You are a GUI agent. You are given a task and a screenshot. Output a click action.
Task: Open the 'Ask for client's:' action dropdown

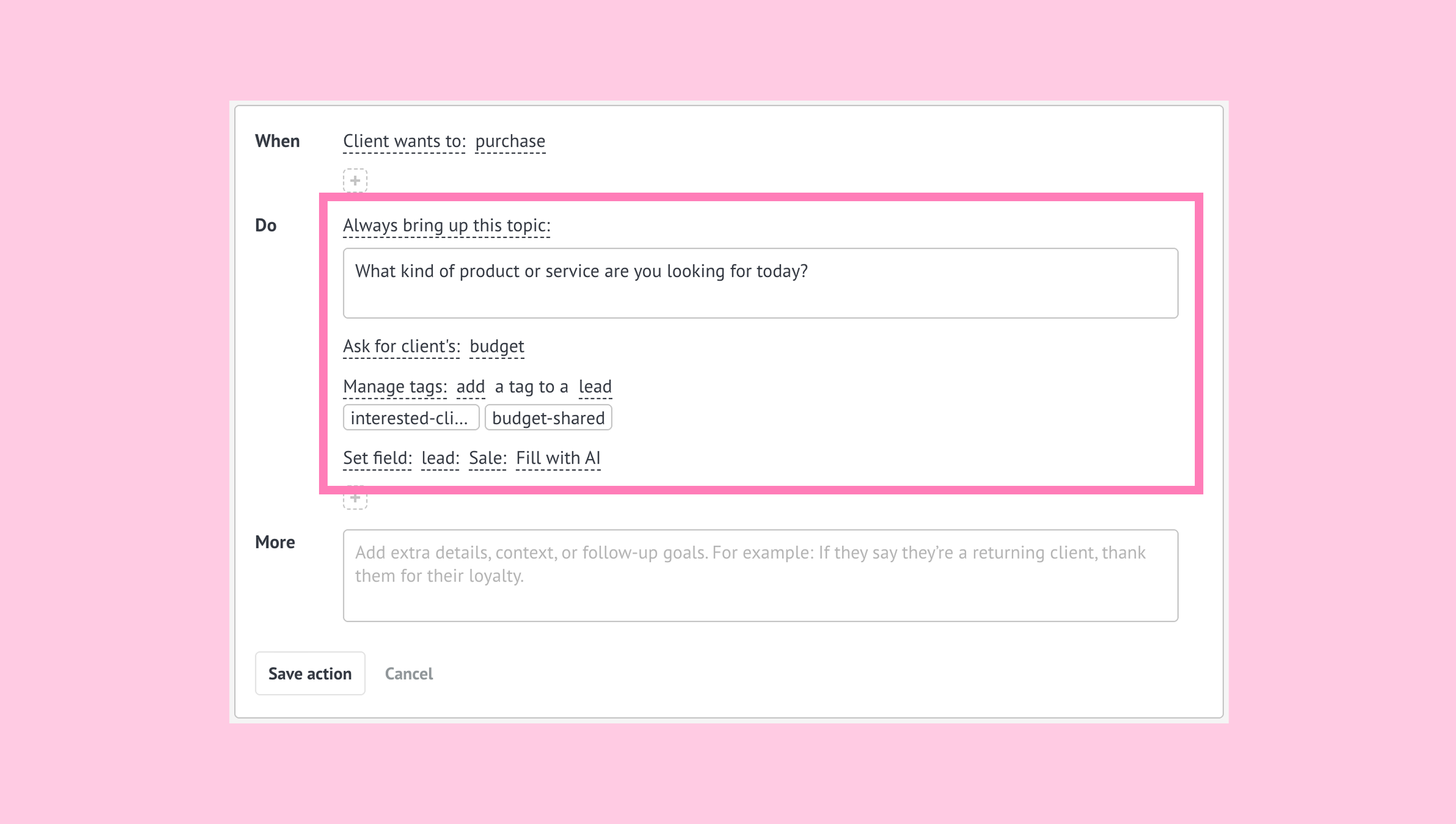coord(401,346)
